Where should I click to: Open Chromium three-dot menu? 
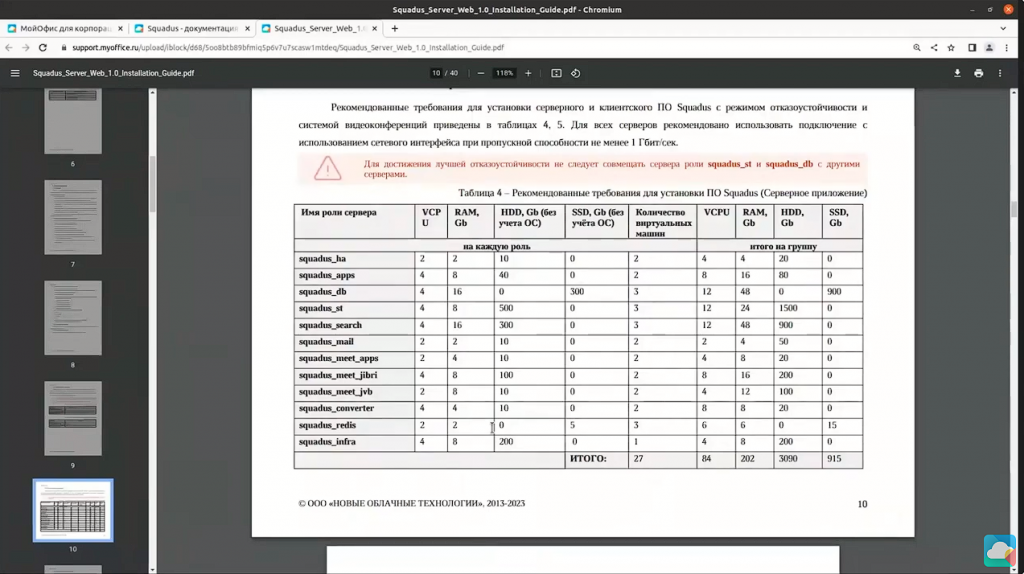click(x=1006, y=48)
